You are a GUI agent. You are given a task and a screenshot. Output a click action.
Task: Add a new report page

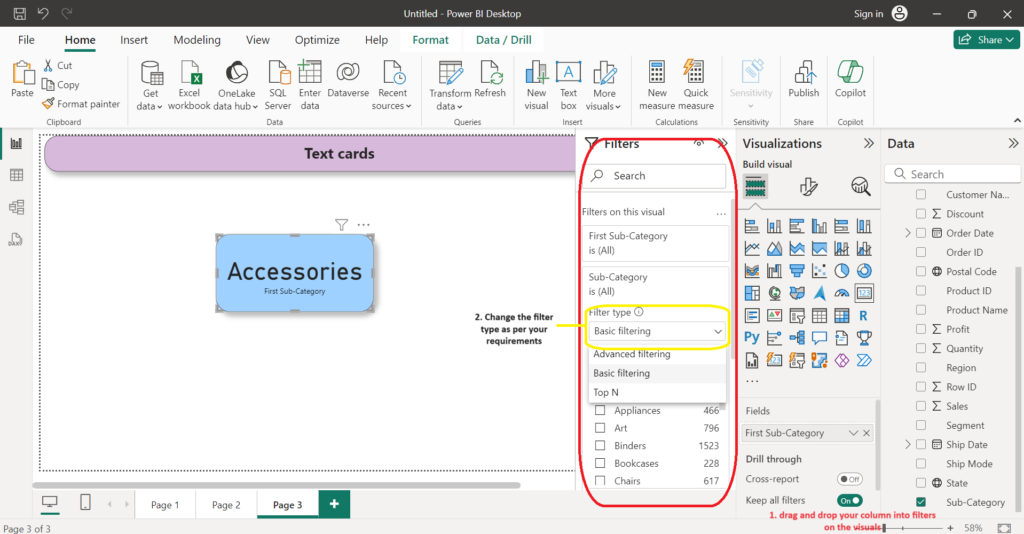coord(334,504)
